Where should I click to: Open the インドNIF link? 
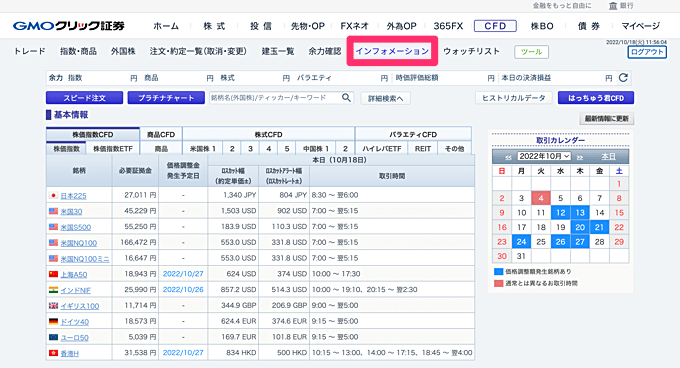point(75,290)
